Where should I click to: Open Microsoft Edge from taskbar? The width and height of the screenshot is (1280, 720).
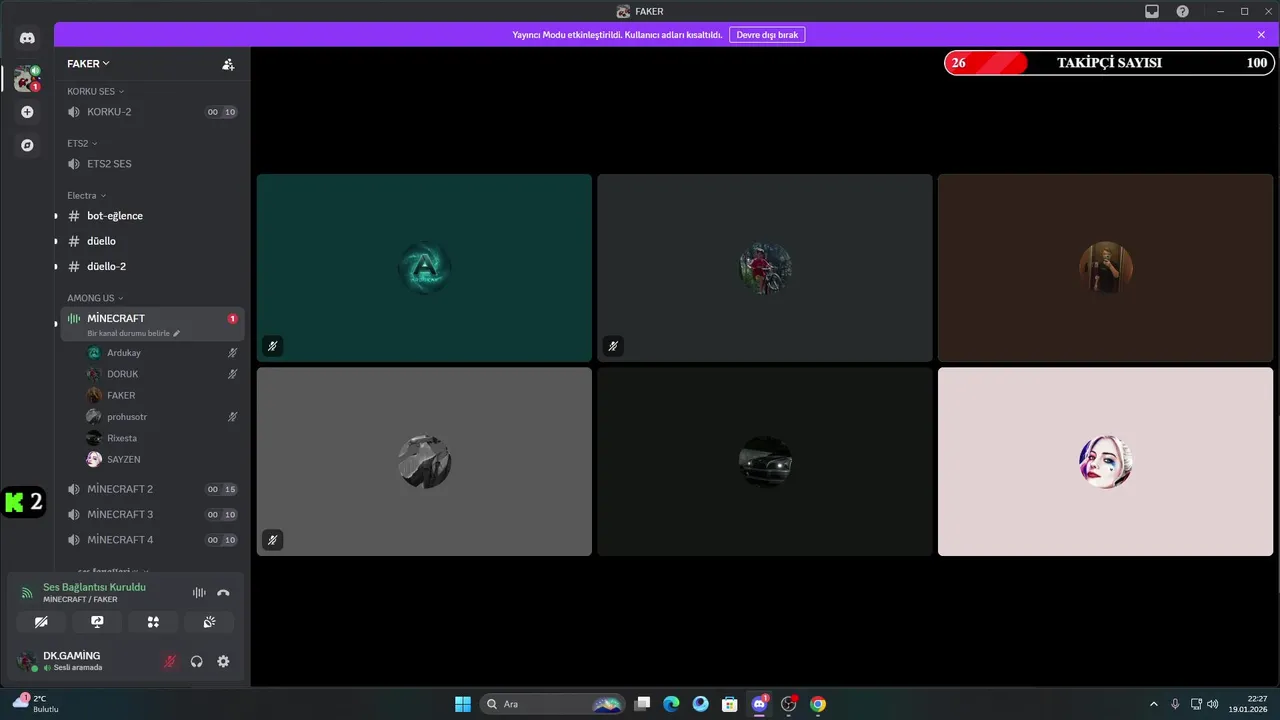[672, 704]
